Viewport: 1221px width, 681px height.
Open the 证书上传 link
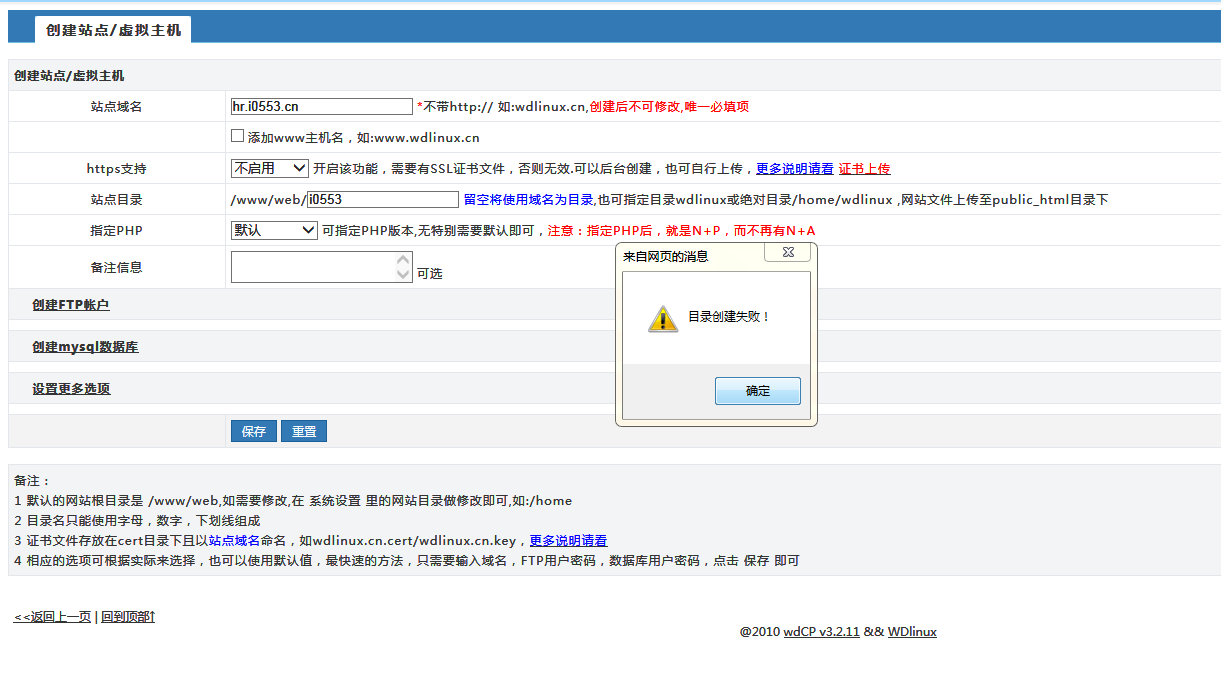pos(864,169)
